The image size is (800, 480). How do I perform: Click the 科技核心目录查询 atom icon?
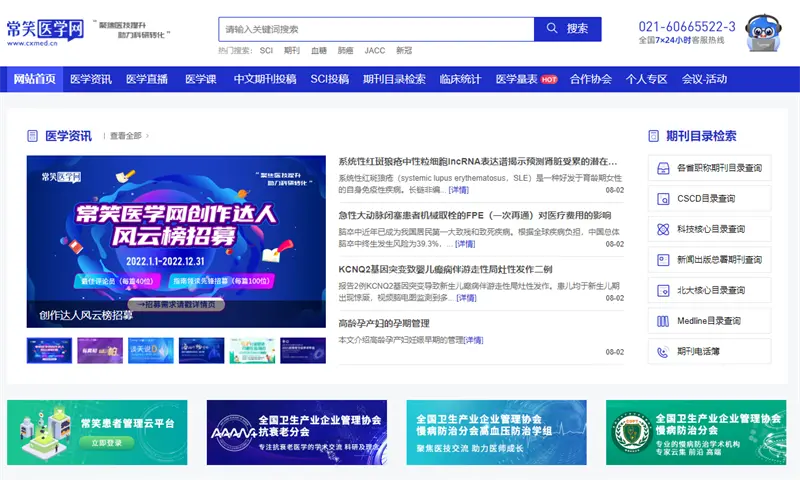pyautogui.click(x=662, y=230)
